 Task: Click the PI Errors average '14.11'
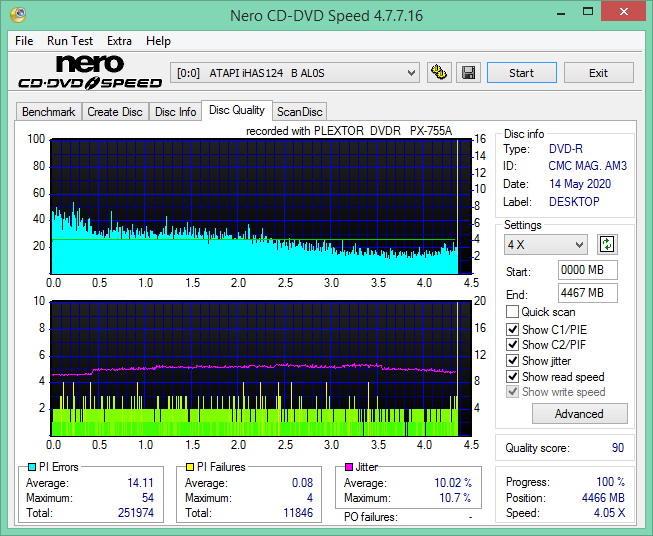coord(140,483)
